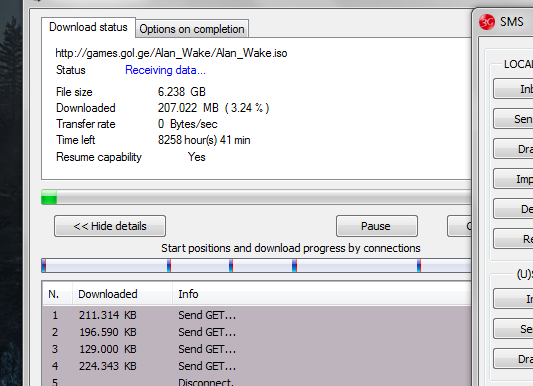Click the SMS window title text
The image size is (533, 386).
pyautogui.click(x=512, y=22)
